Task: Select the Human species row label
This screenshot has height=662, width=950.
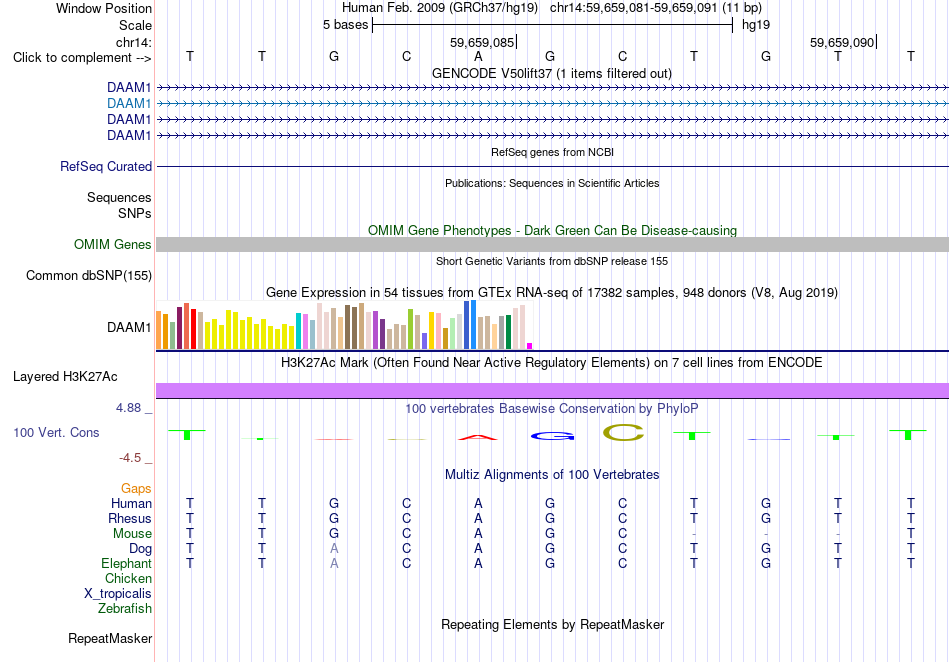Action: pyautogui.click(x=131, y=503)
